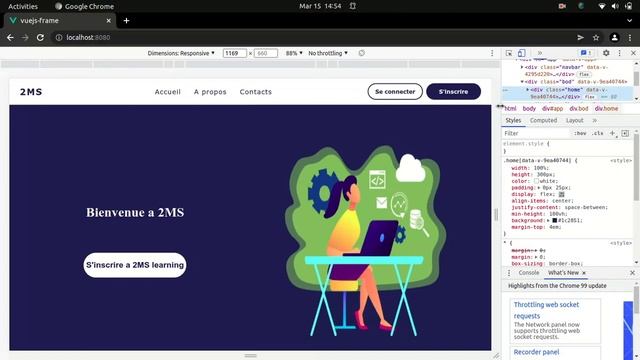
Task: Select div#app in the DOM breadcrumb
Action: click(x=552, y=109)
